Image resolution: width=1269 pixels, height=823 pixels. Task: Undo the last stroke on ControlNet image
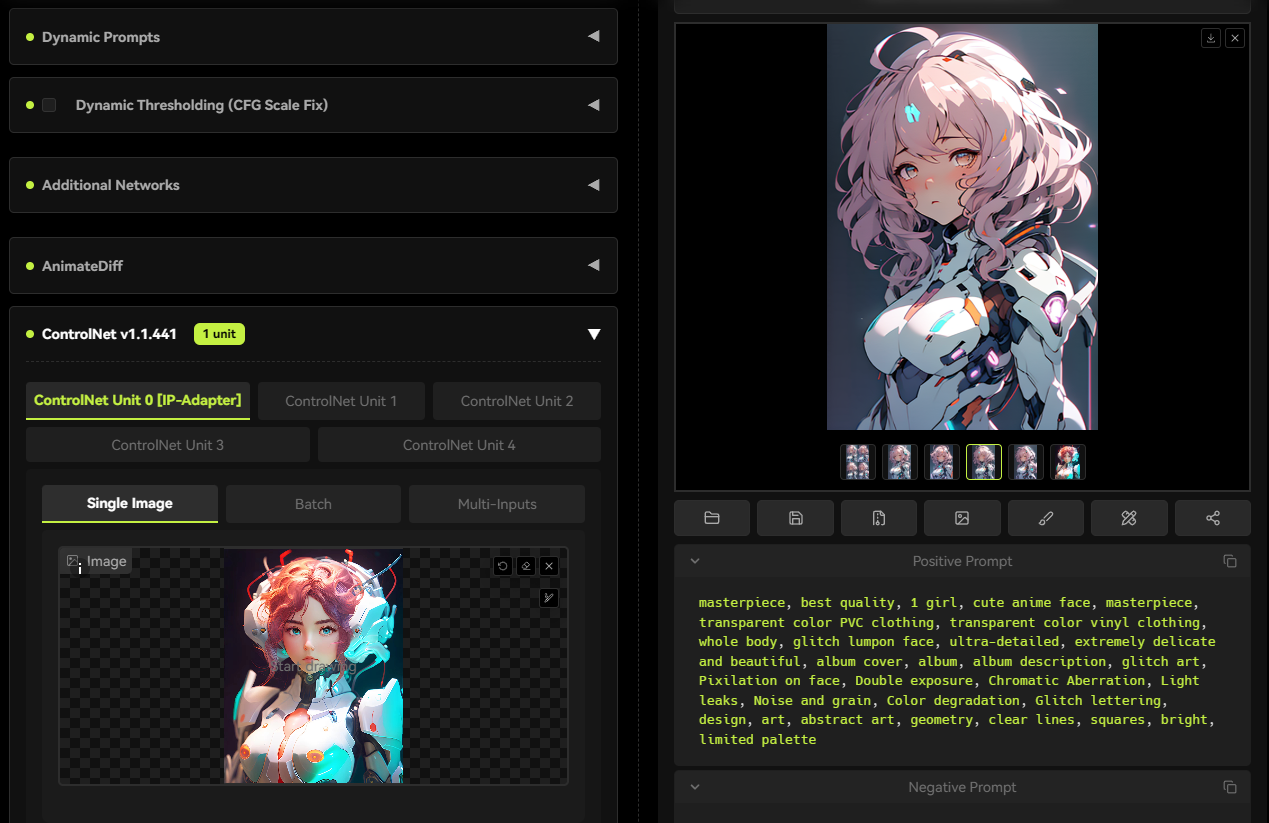pyautogui.click(x=502, y=566)
